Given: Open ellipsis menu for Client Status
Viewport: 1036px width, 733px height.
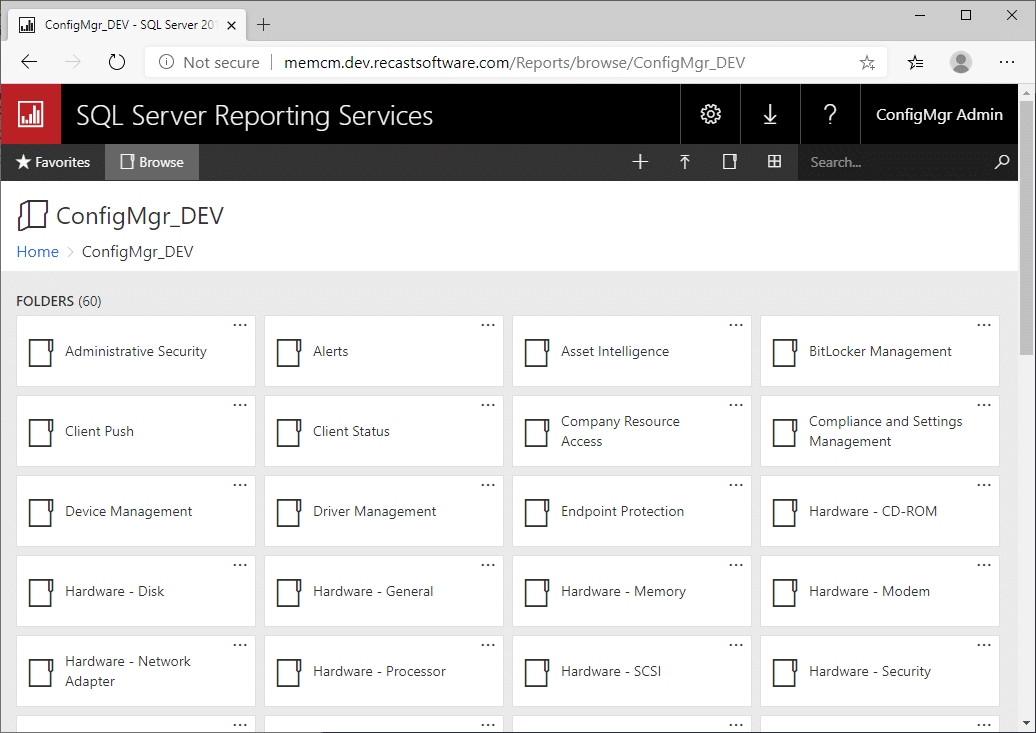Looking at the screenshot, I should [488, 405].
